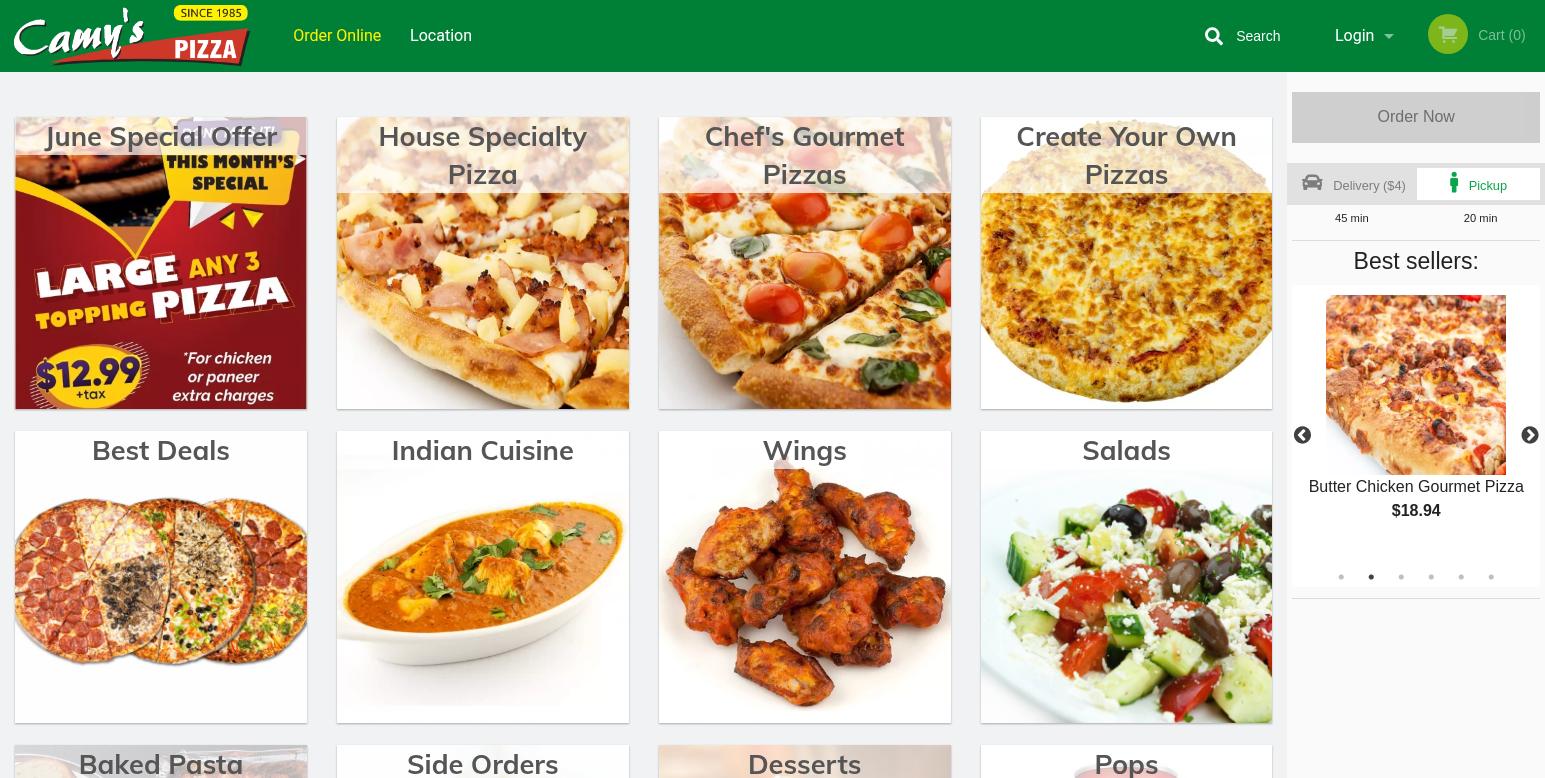The width and height of the screenshot is (1545, 778).
Task: Click the delivery car icon
Action: (x=1312, y=183)
